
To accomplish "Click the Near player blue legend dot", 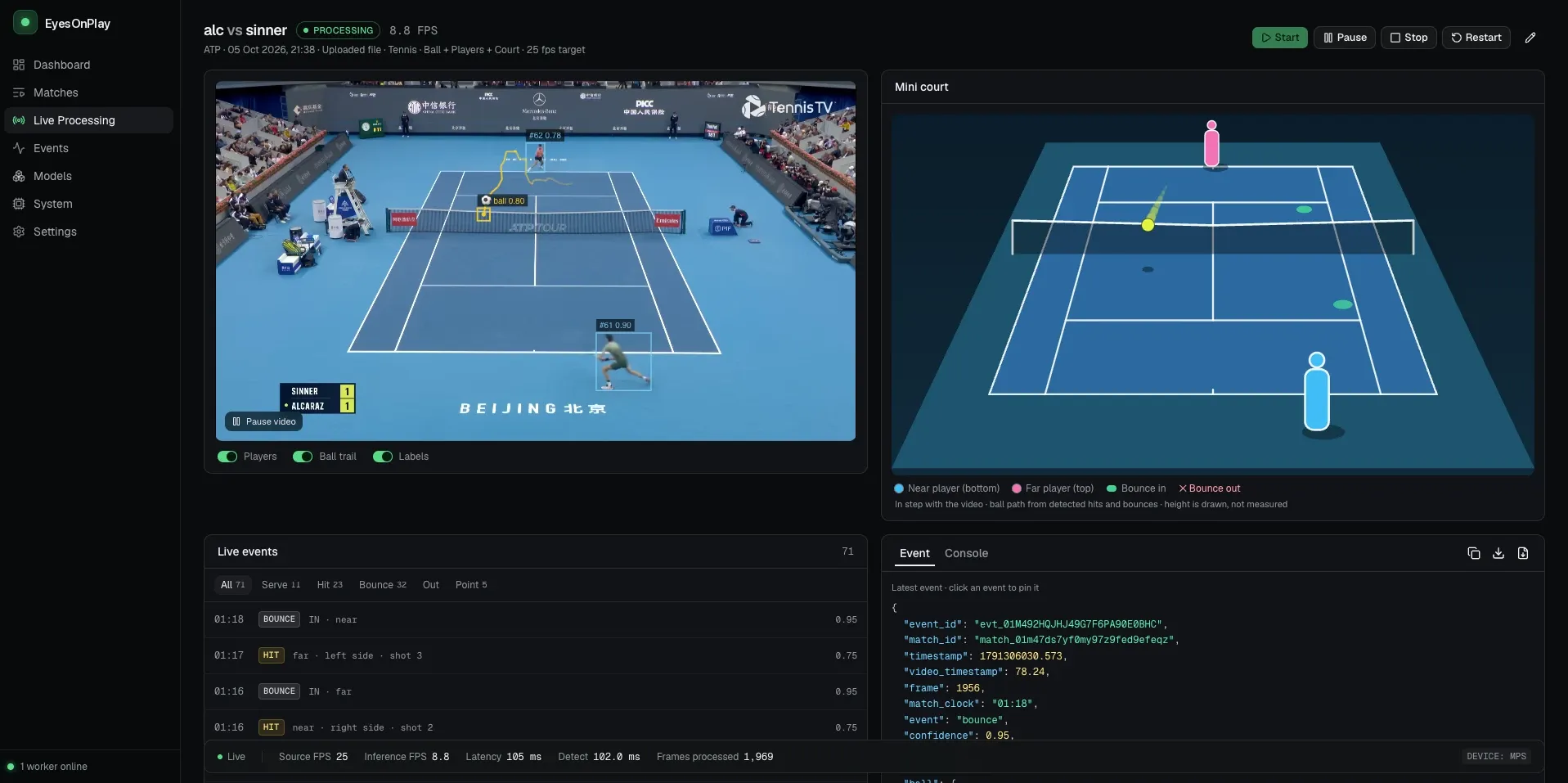I will 899,488.
